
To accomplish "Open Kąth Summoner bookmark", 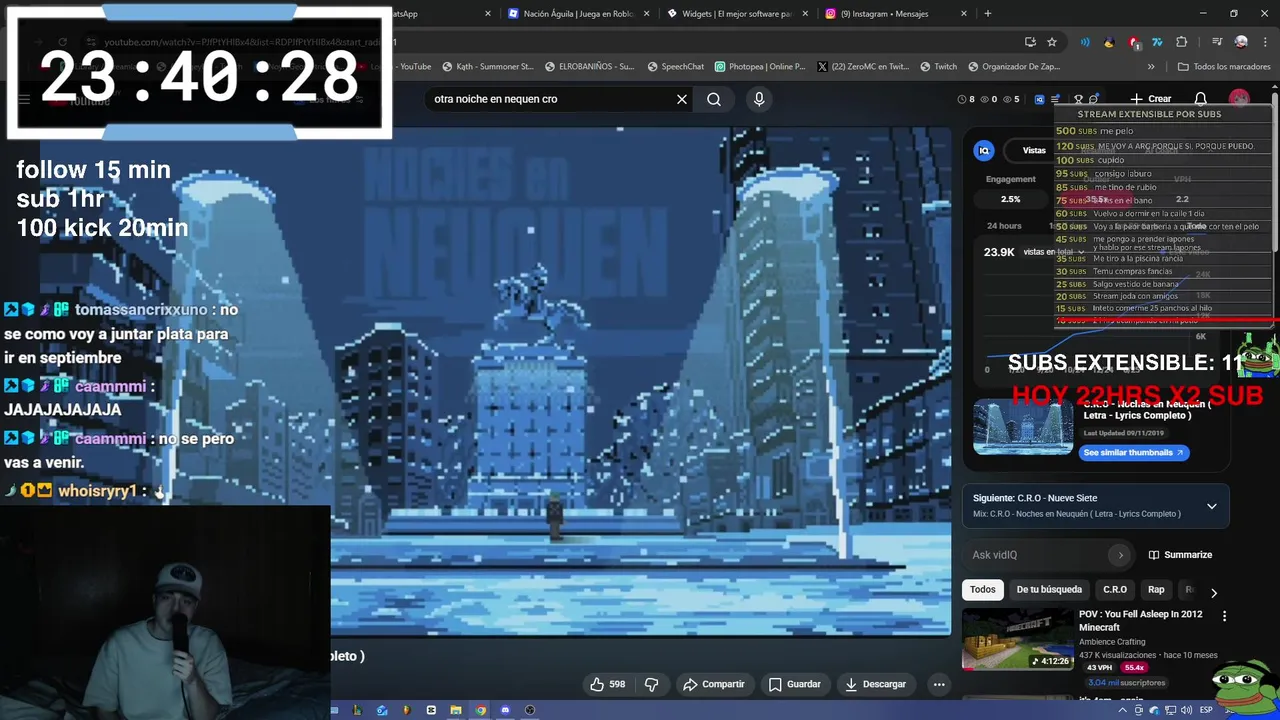I will (487, 67).
